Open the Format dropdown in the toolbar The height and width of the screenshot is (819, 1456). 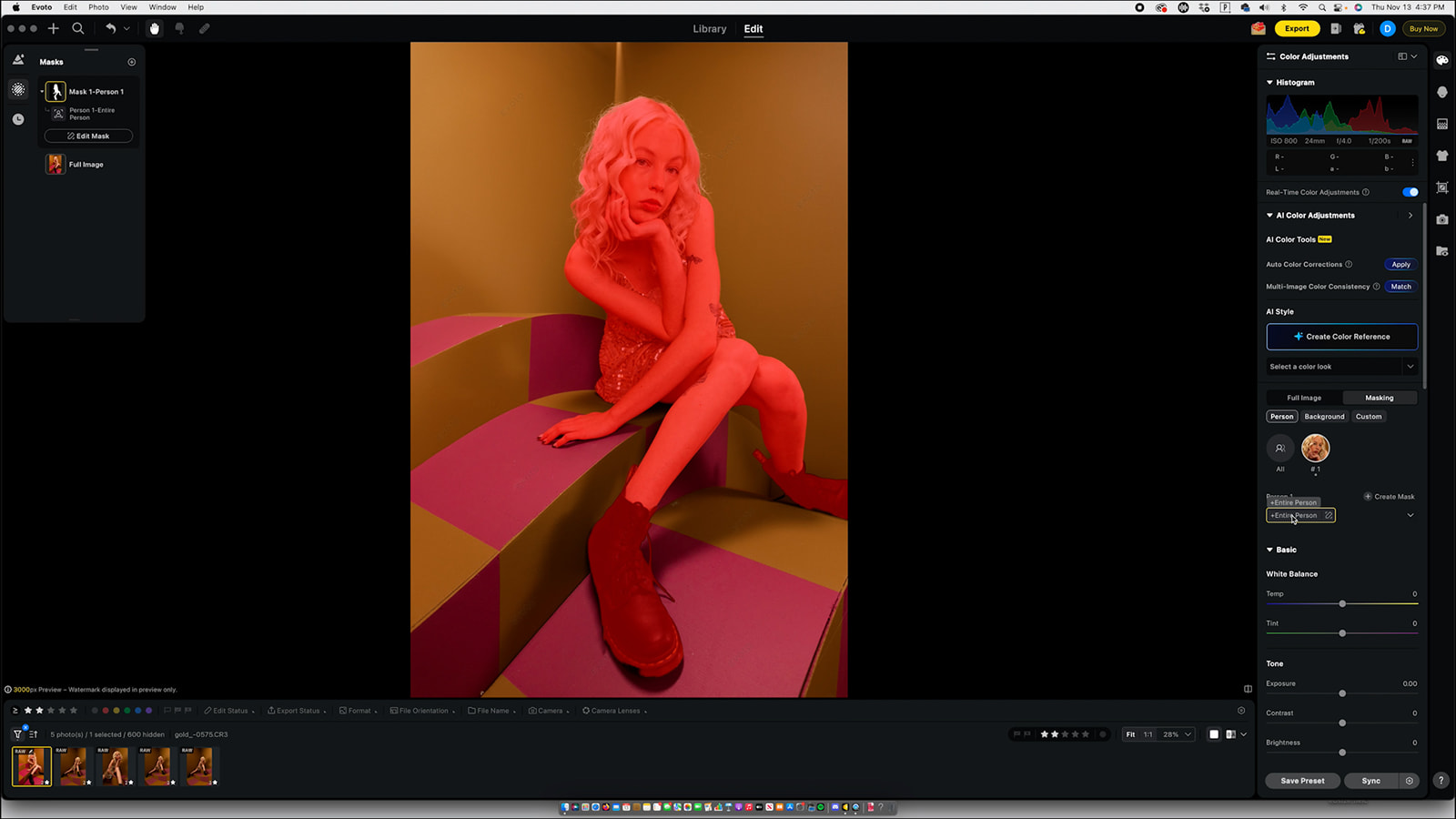(358, 711)
